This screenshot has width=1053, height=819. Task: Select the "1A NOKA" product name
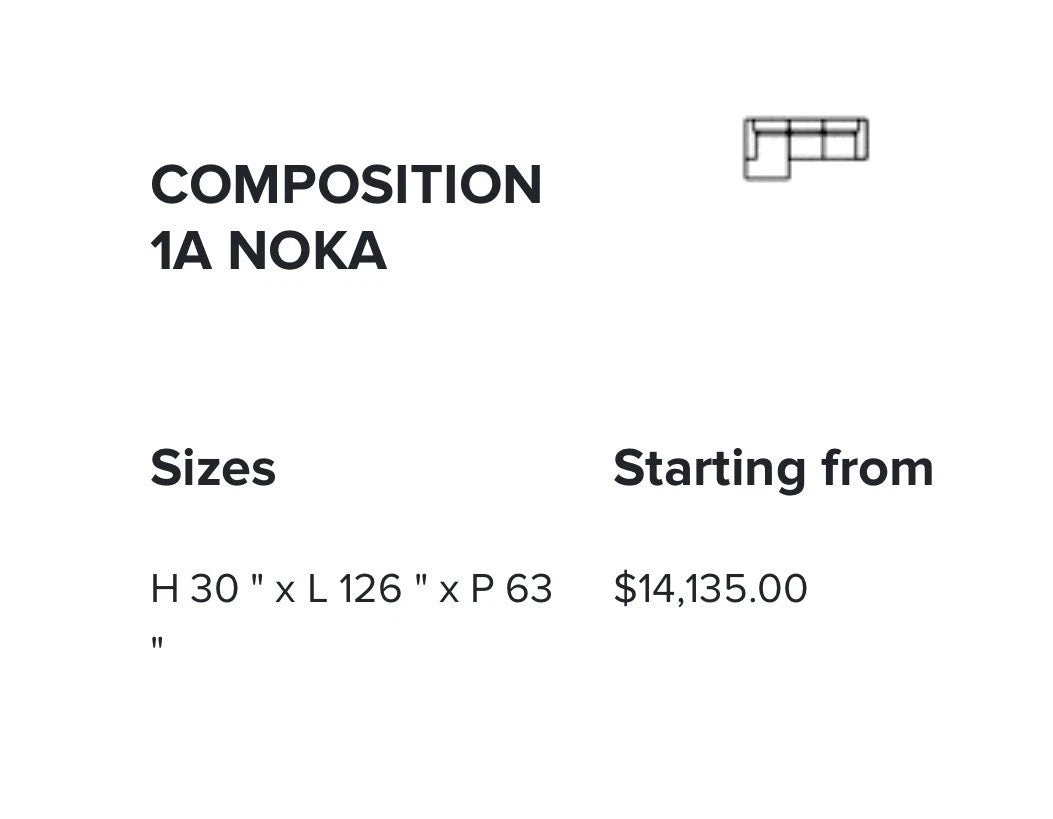pos(268,250)
